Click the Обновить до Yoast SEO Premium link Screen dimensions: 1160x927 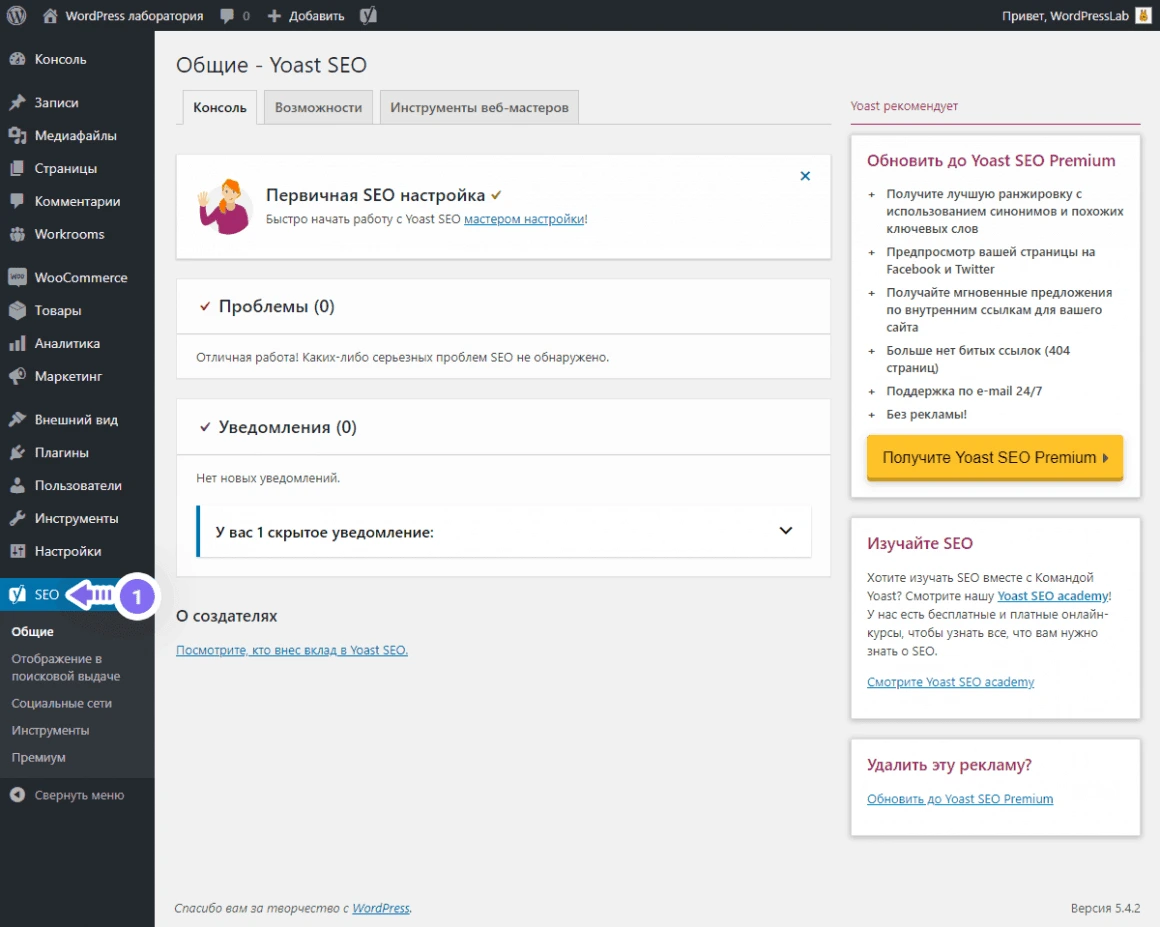coord(960,798)
